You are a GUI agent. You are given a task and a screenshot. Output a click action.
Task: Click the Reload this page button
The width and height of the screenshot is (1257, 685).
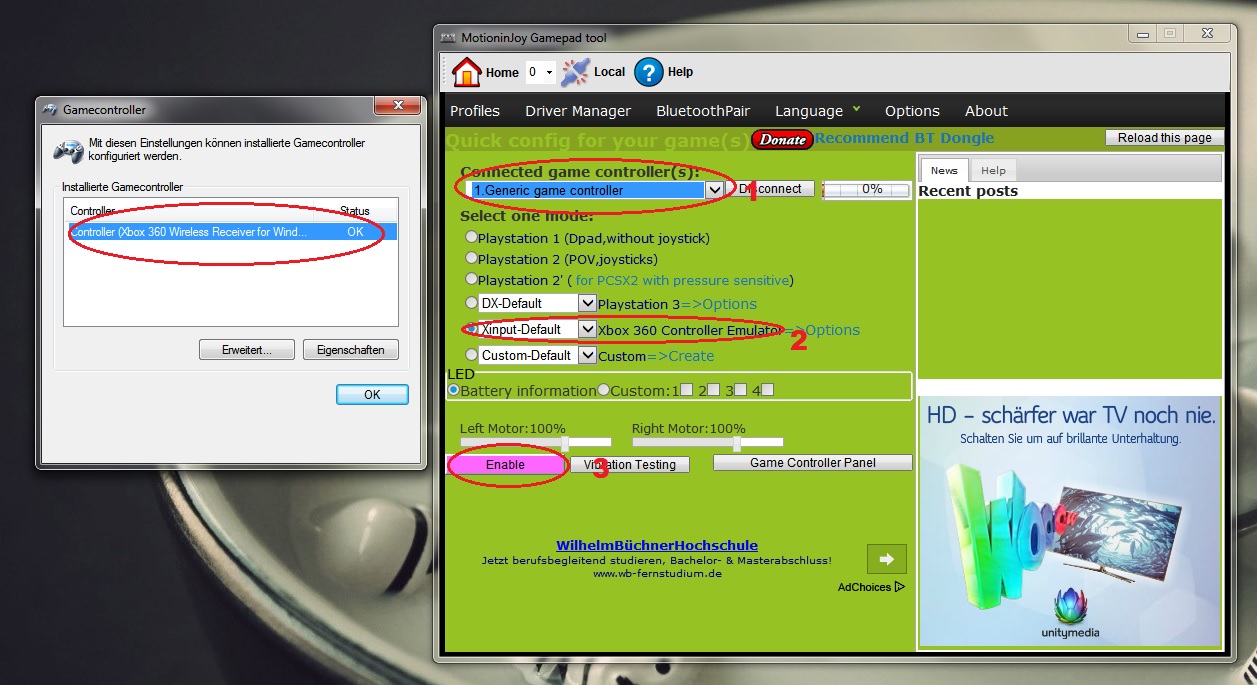(x=1164, y=138)
